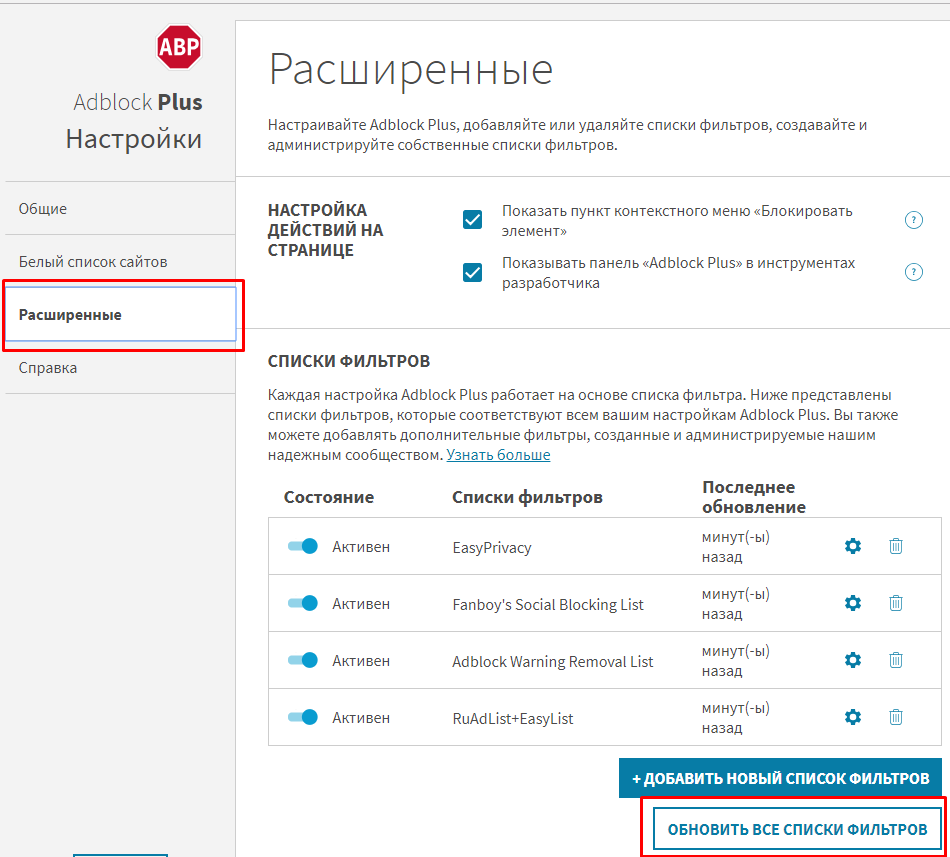Click the EasyPrivacy list name
Image resolution: width=950 pixels, height=857 pixels.
coord(492,548)
